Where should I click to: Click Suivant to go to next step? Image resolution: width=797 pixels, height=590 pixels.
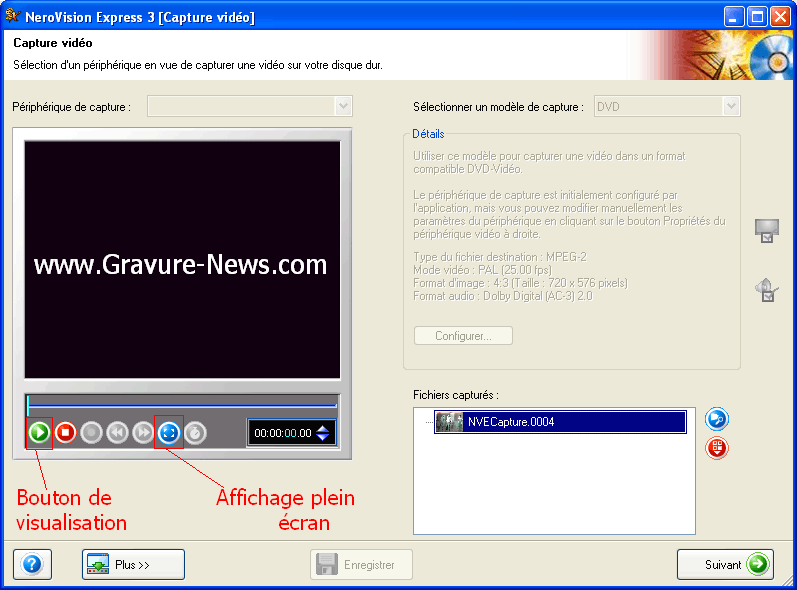coord(725,564)
